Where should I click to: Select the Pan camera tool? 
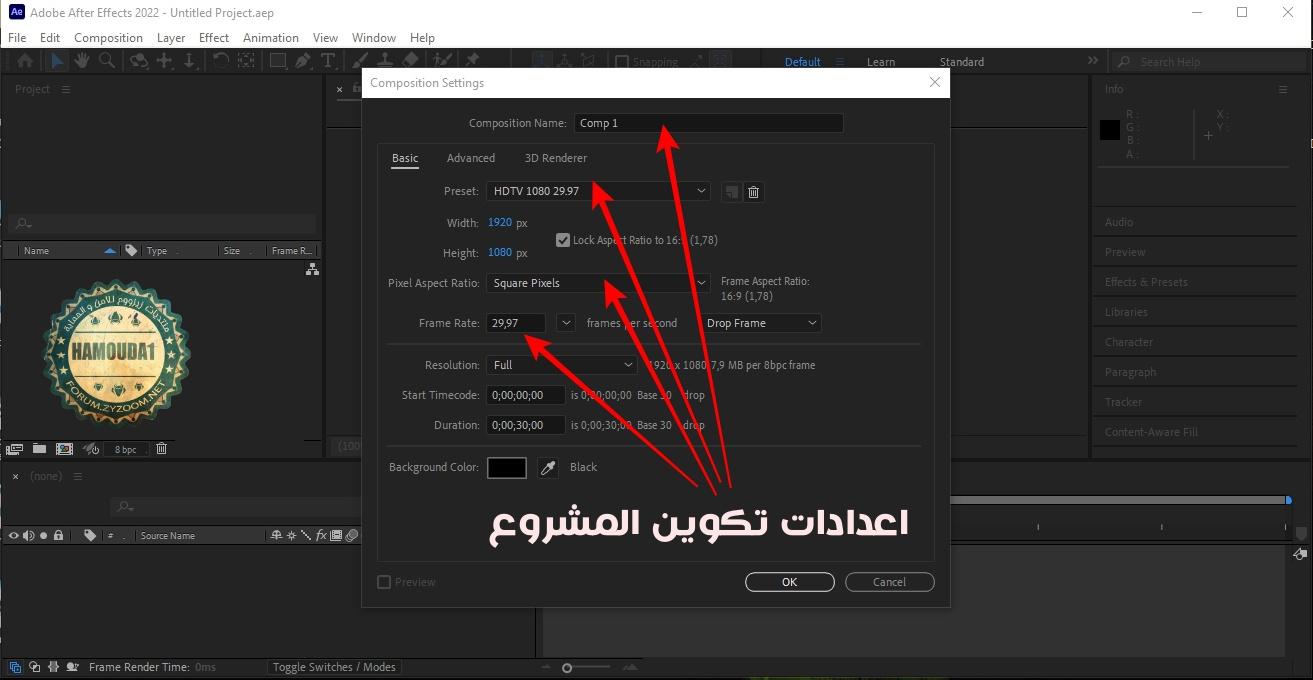tap(165, 61)
